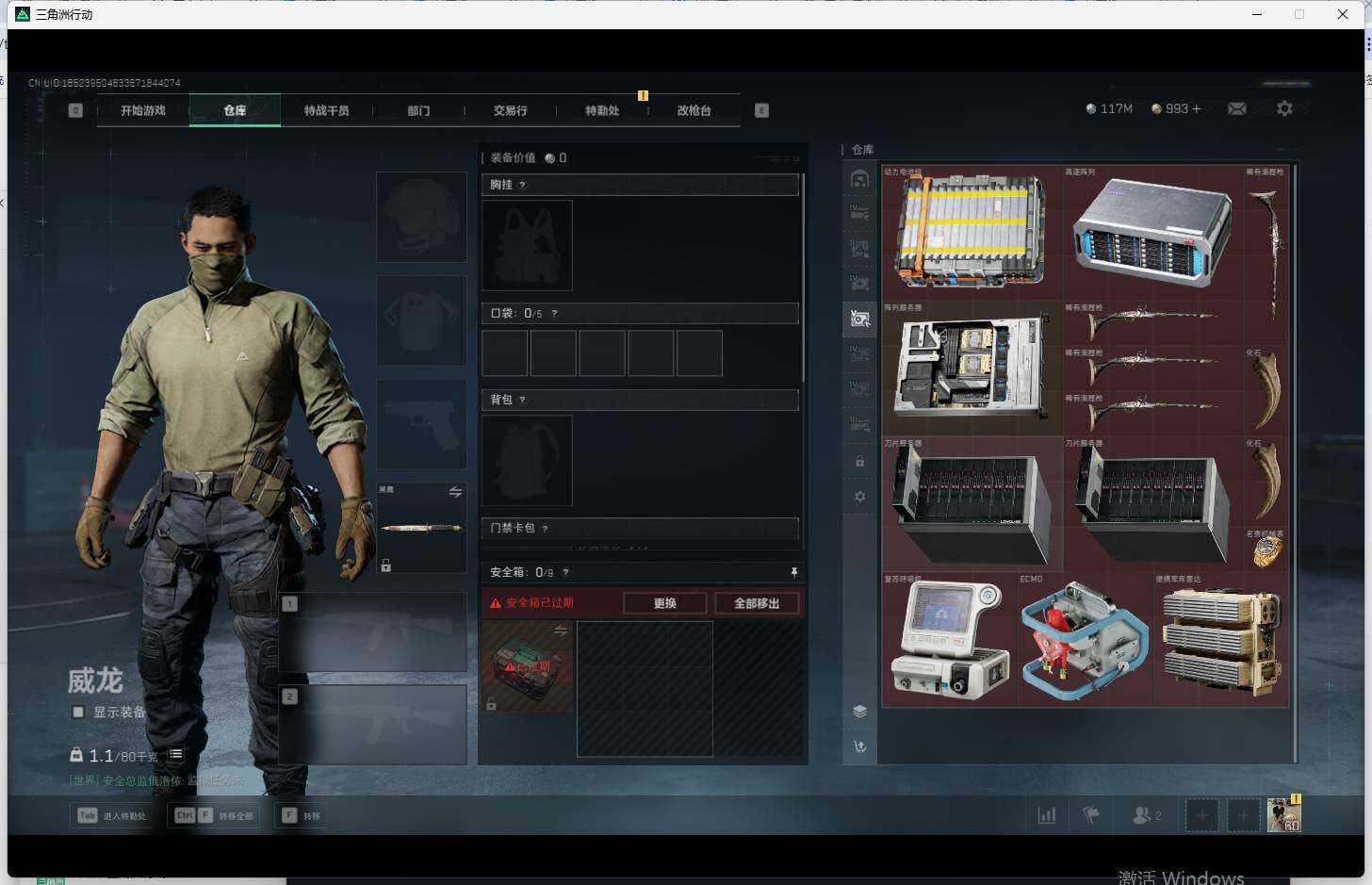Open the settings gear in top bar
1372x885 pixels.
pos(1284,109)
